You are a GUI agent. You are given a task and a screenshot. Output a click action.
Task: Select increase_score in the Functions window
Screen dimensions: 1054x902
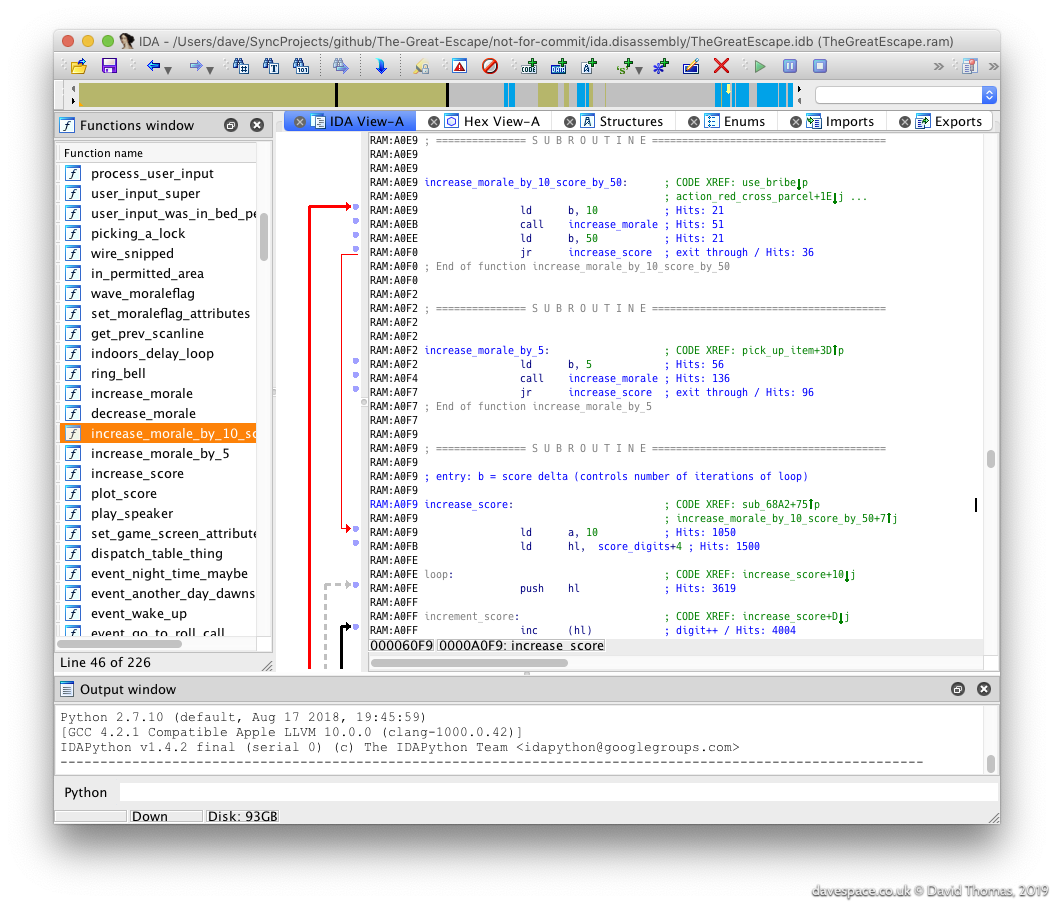[x=137, y=473]
